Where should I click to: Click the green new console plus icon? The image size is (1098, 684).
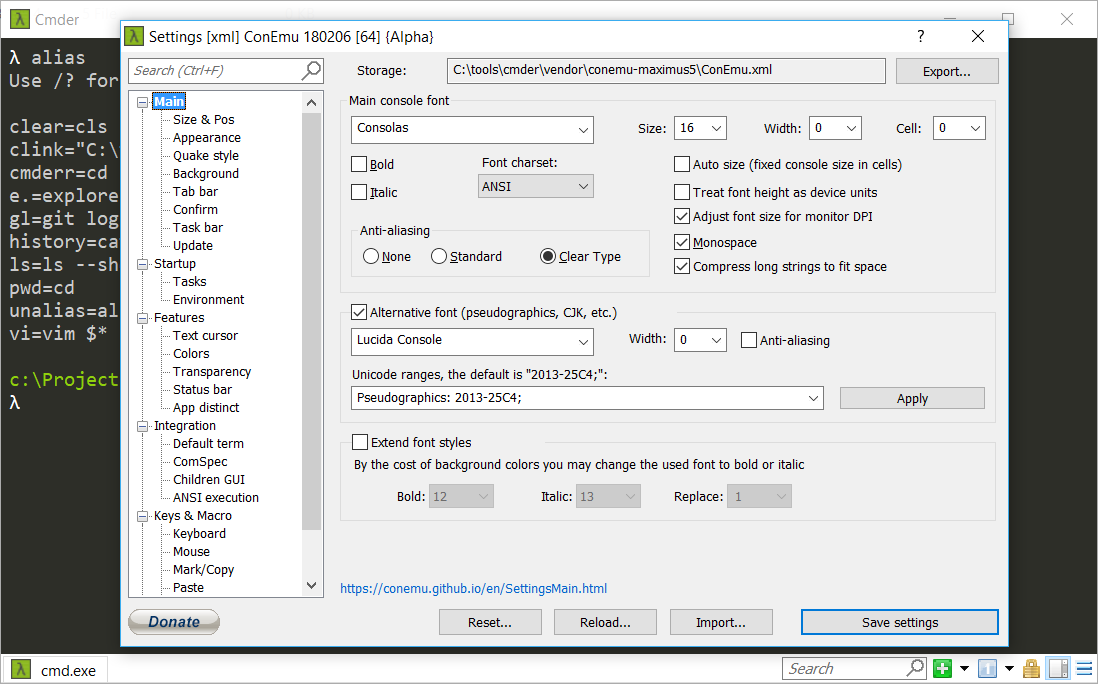click(942, 669)
